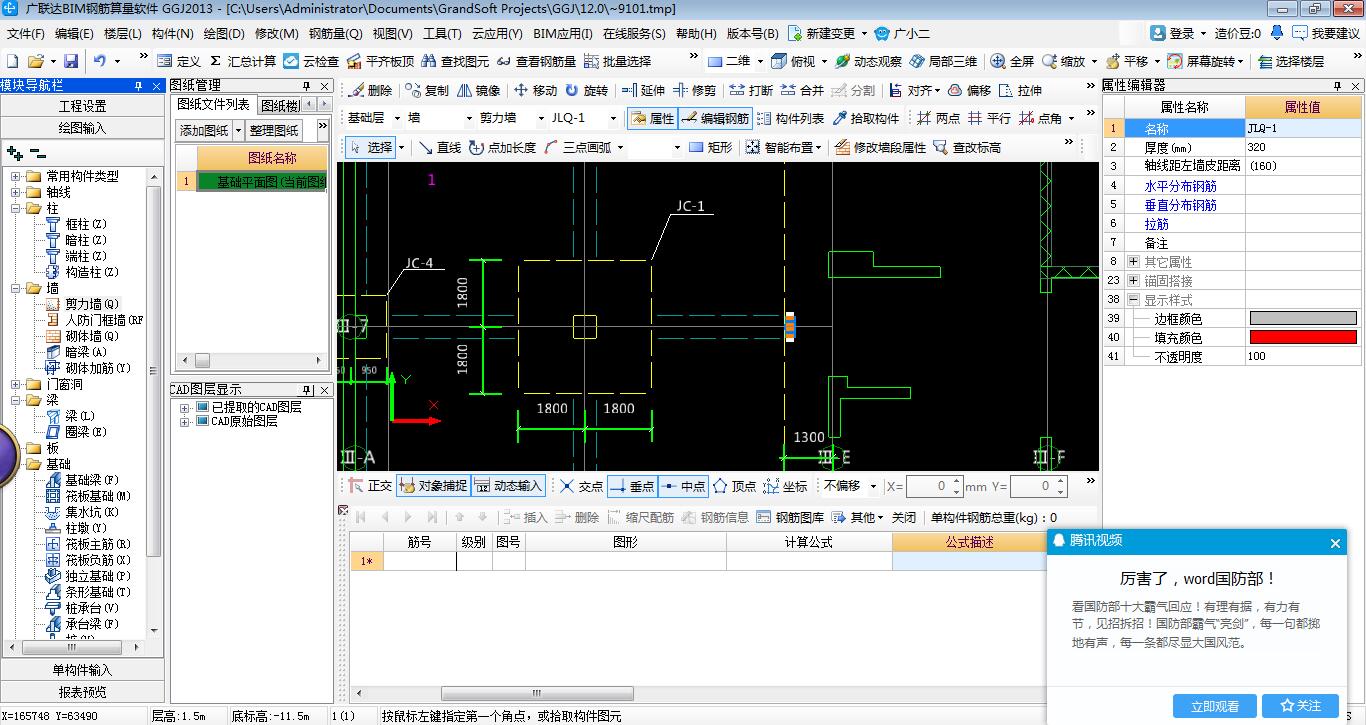The height and width of the screenshot is (725, 1366).
Task: Click 查改标高 check elevation tool
Action: (966, 147)
